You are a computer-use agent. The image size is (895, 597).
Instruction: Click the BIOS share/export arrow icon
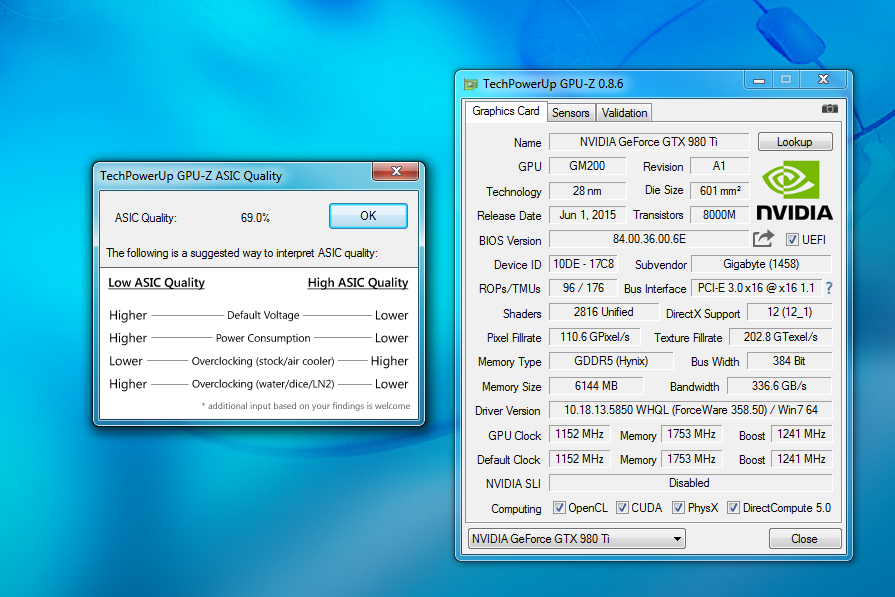click(763, 239)
